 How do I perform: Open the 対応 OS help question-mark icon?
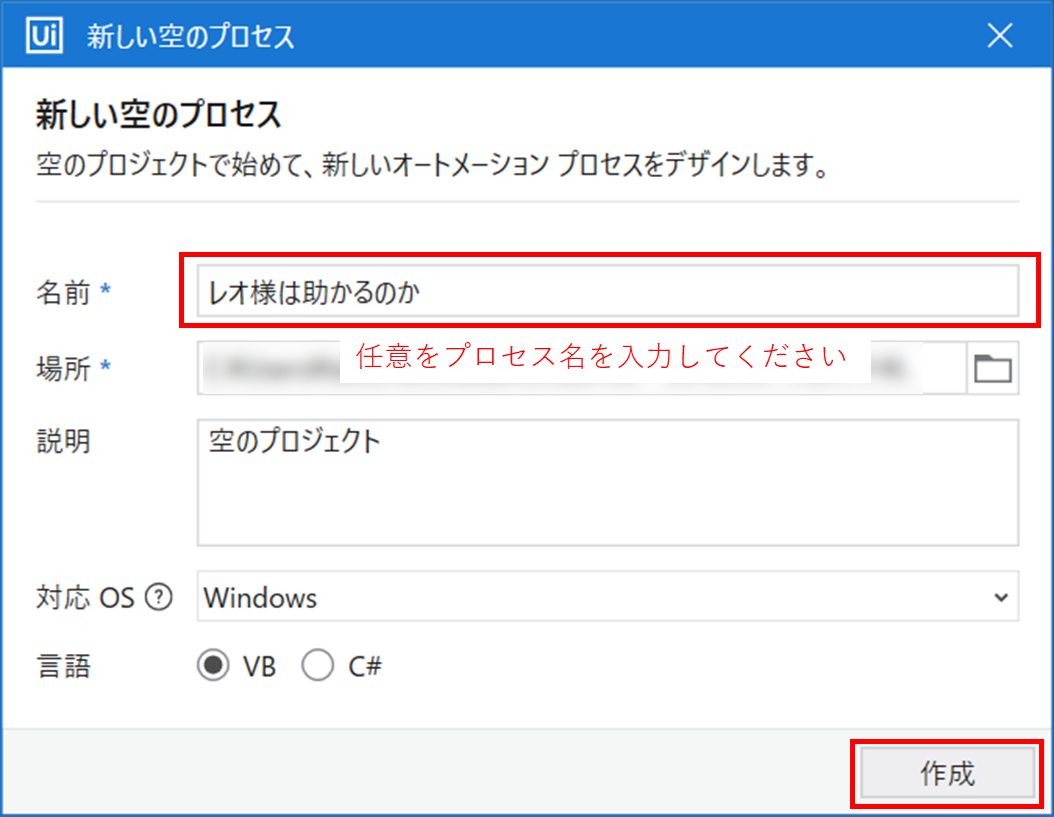(x=159, y=597)
